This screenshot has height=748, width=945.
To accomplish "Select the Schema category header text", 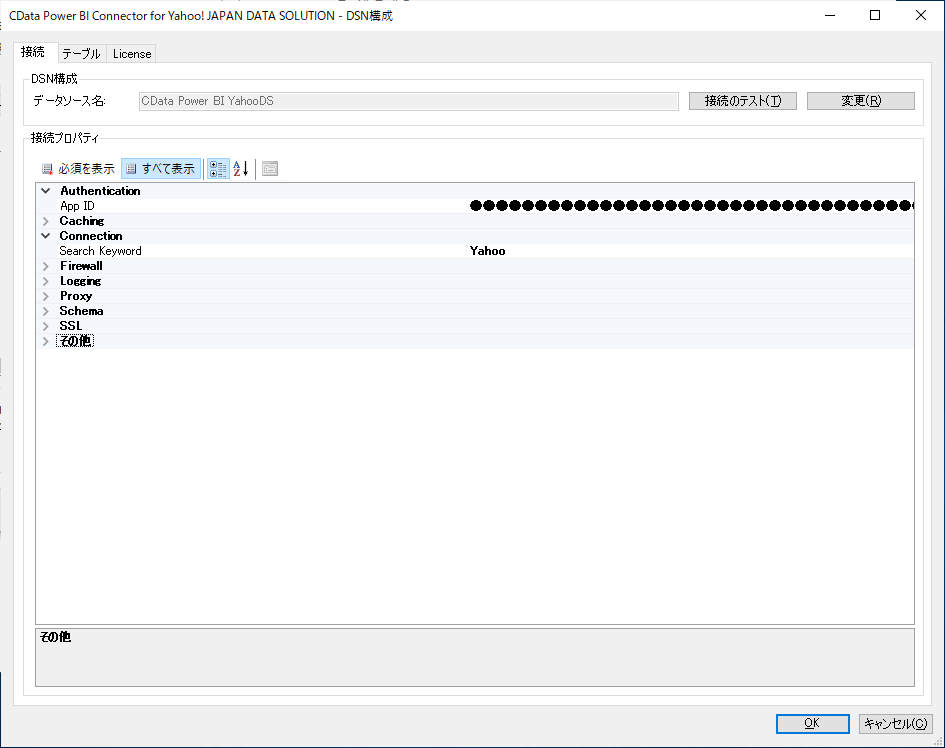I will click(x=81, y=311).
